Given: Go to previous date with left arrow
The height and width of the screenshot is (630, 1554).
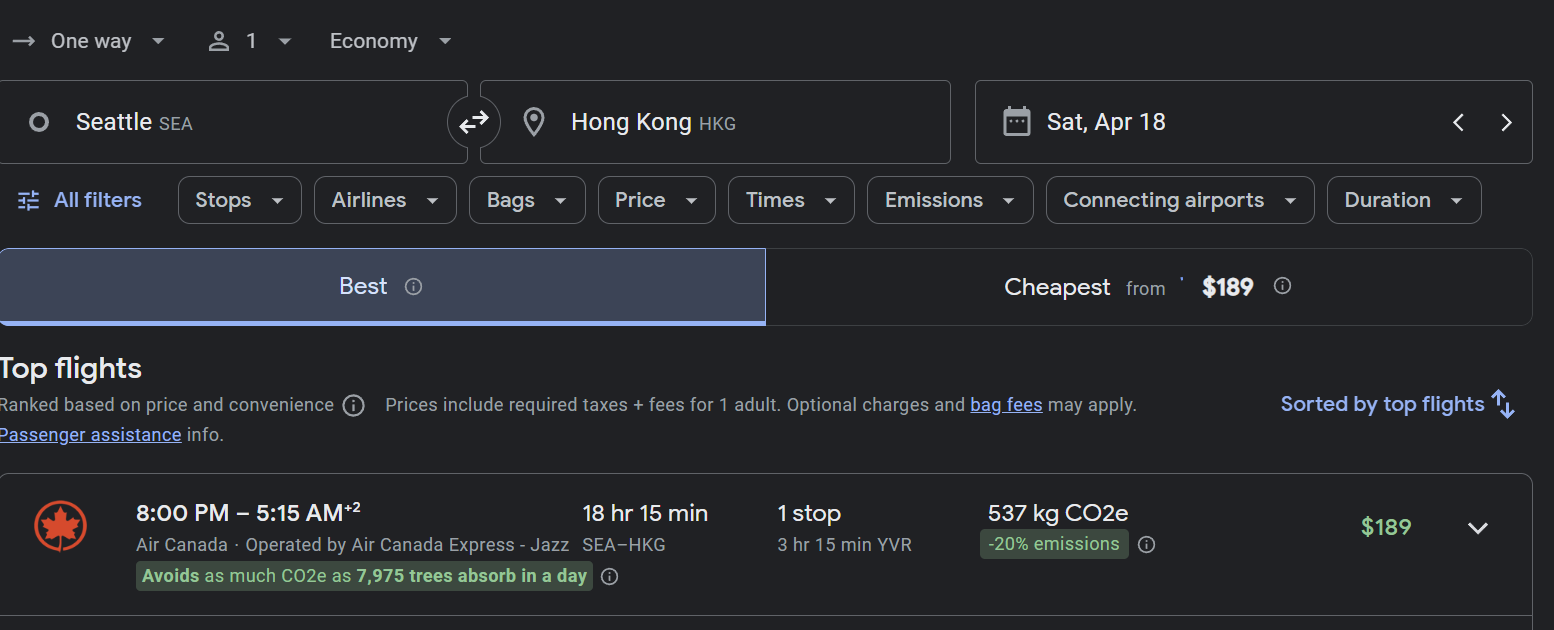Looking at the screenshot, I should click(x=1458, y=122).
